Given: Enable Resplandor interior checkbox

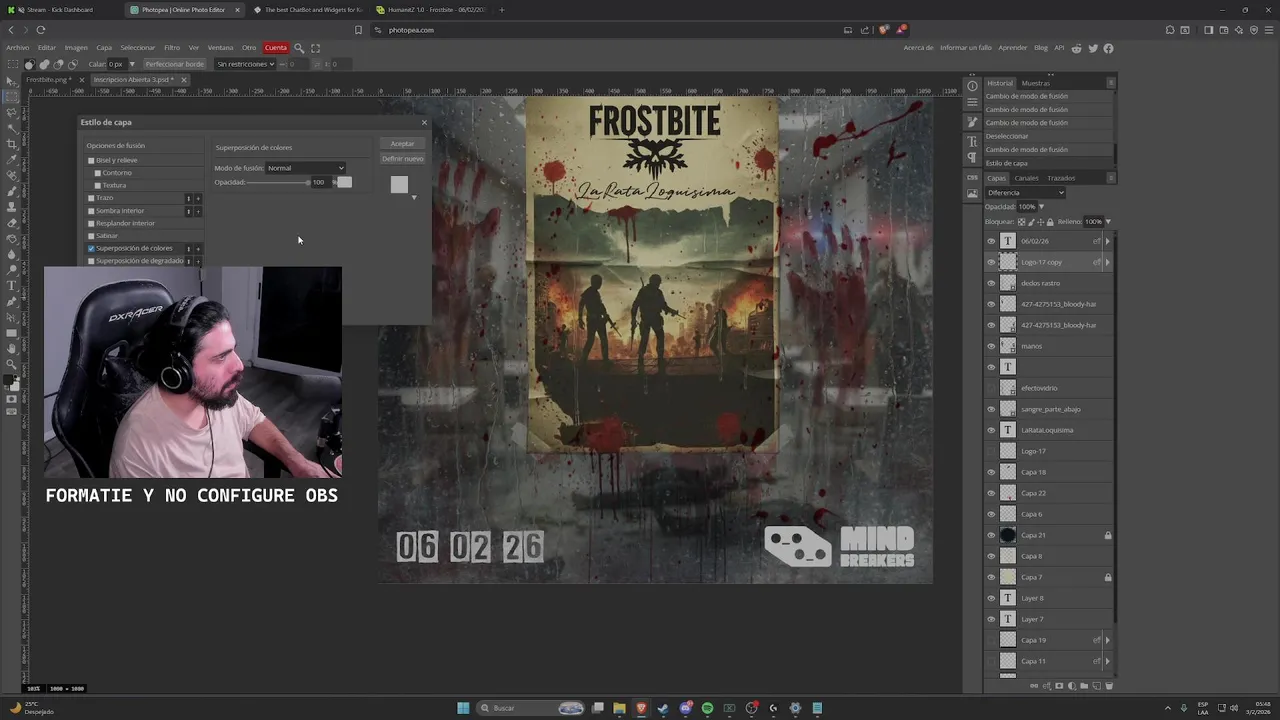Looking at the screenshot, I should [x=91, y=223].
